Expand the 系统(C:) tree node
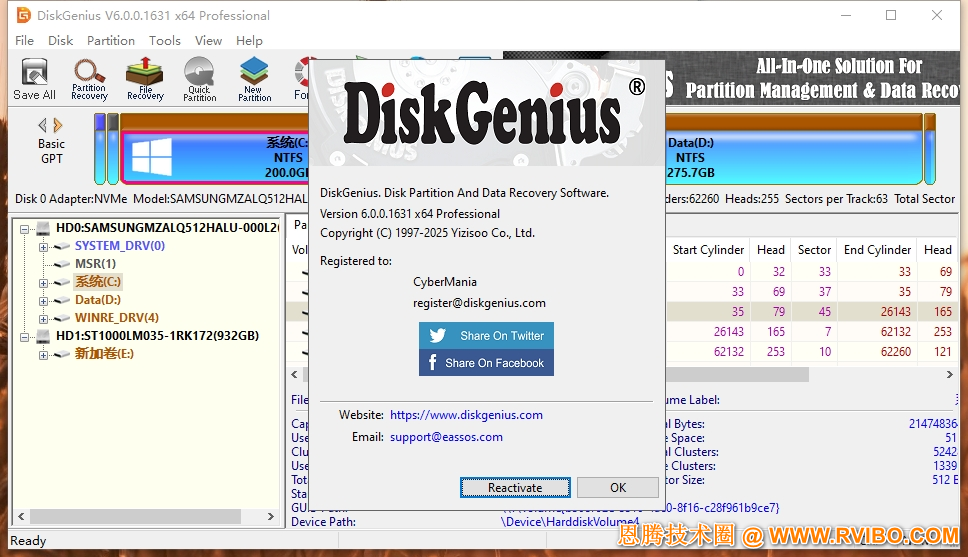This screenshot has height=557, width=968. pyautogui.click(x=43, y=283)
